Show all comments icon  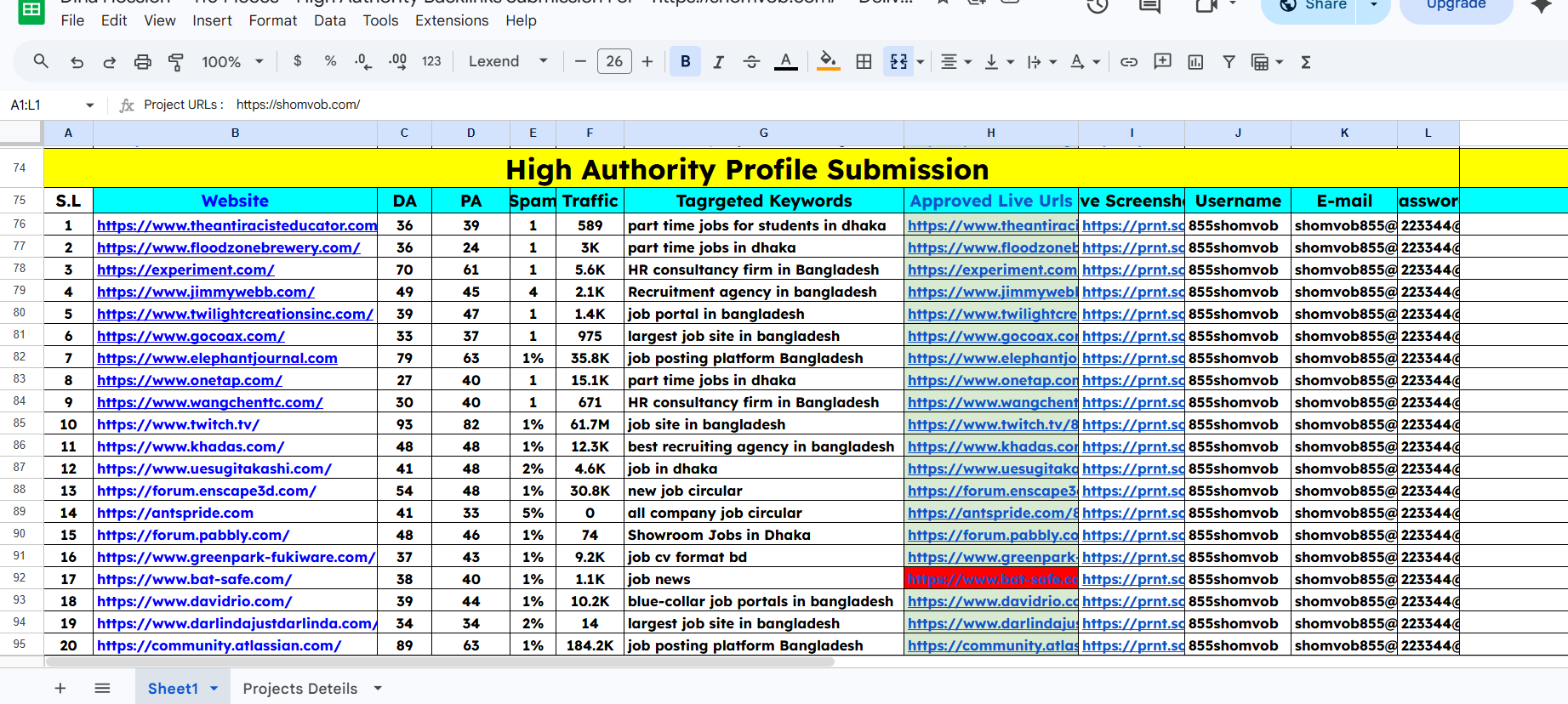pyautogui.click(x=1149, y=7)
